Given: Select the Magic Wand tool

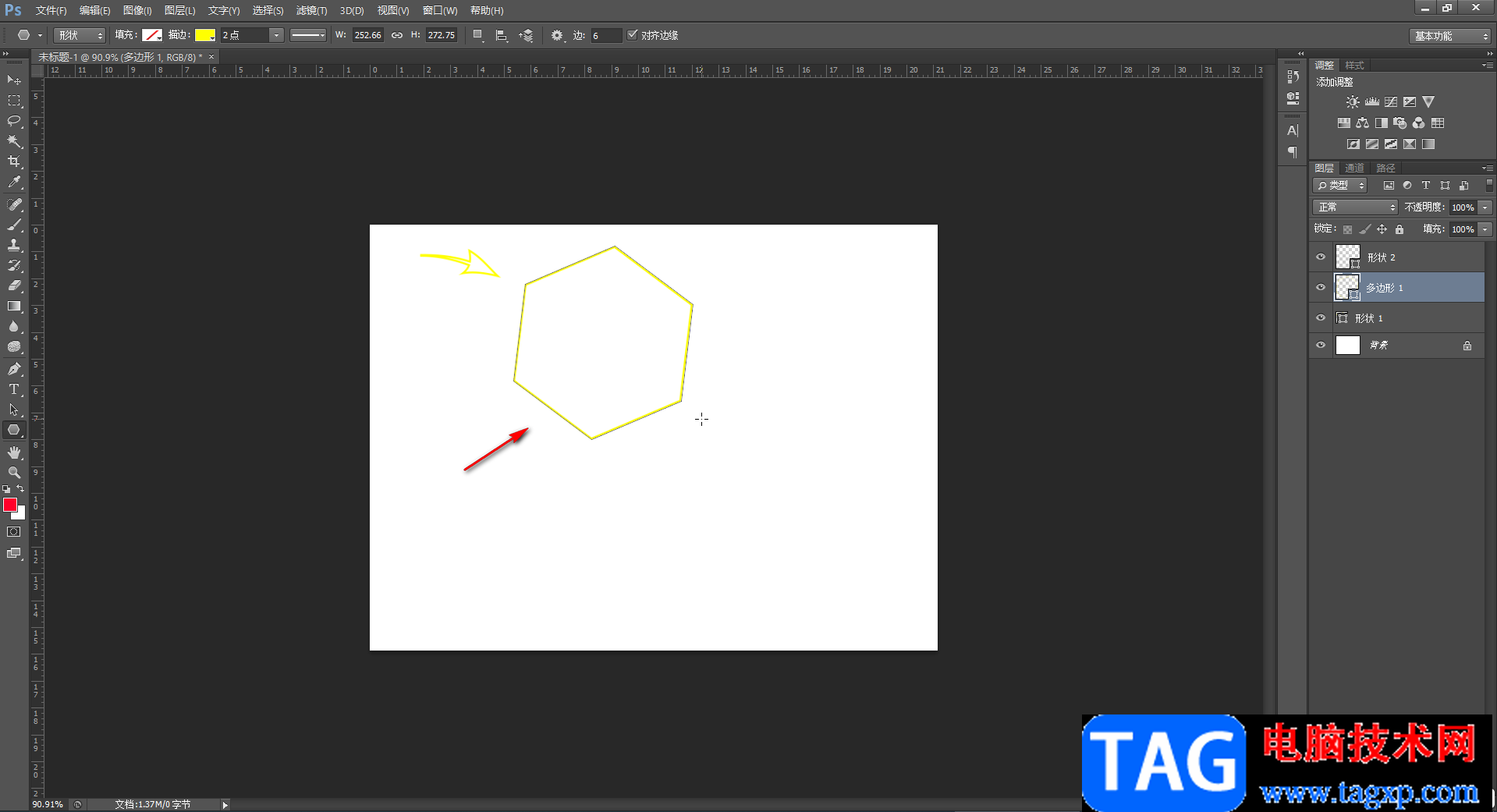Looking at the screenshot, I should pyautogui.click(x=14, y=141).
